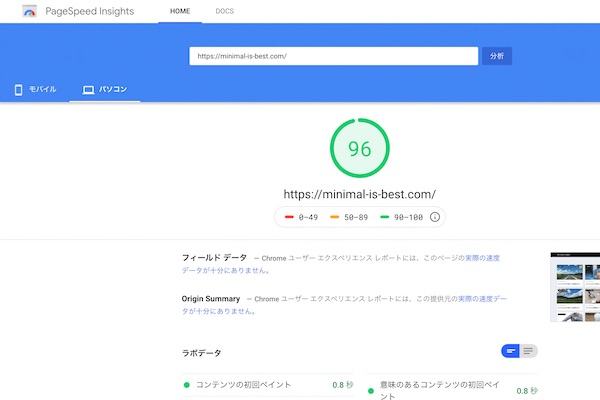600x400 pixels.
Task: Click the green dot beside コンテンツの初回ペイント
Action: tap(187, 385)
